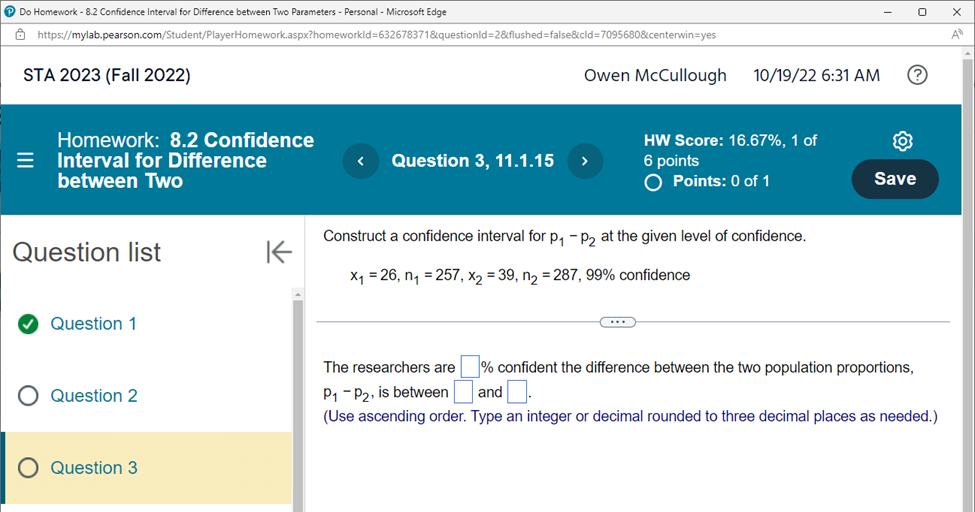Go to the previous question arrow

[361, 161]
